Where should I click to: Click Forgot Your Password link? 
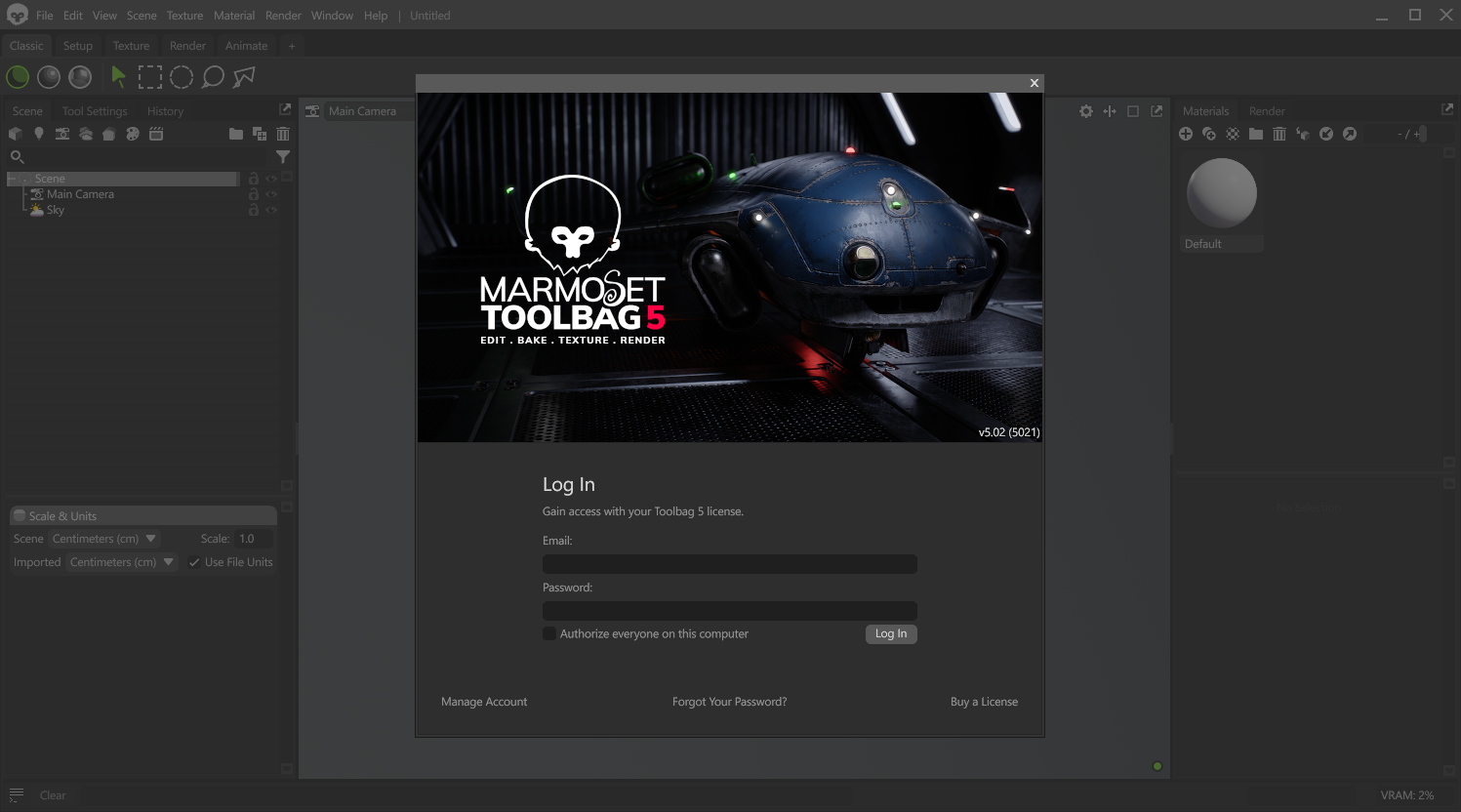[x=729, y=702]
